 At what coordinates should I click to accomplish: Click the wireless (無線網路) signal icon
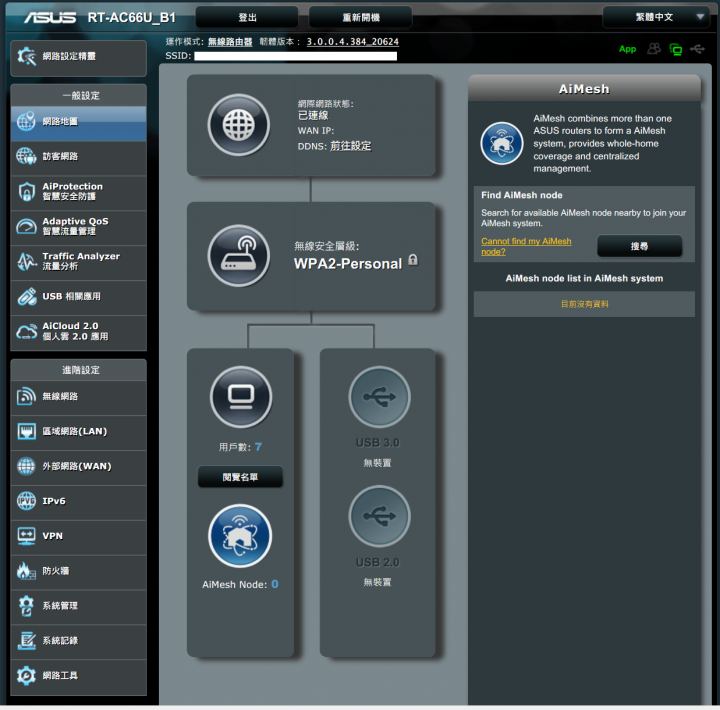tap(26, 396)
